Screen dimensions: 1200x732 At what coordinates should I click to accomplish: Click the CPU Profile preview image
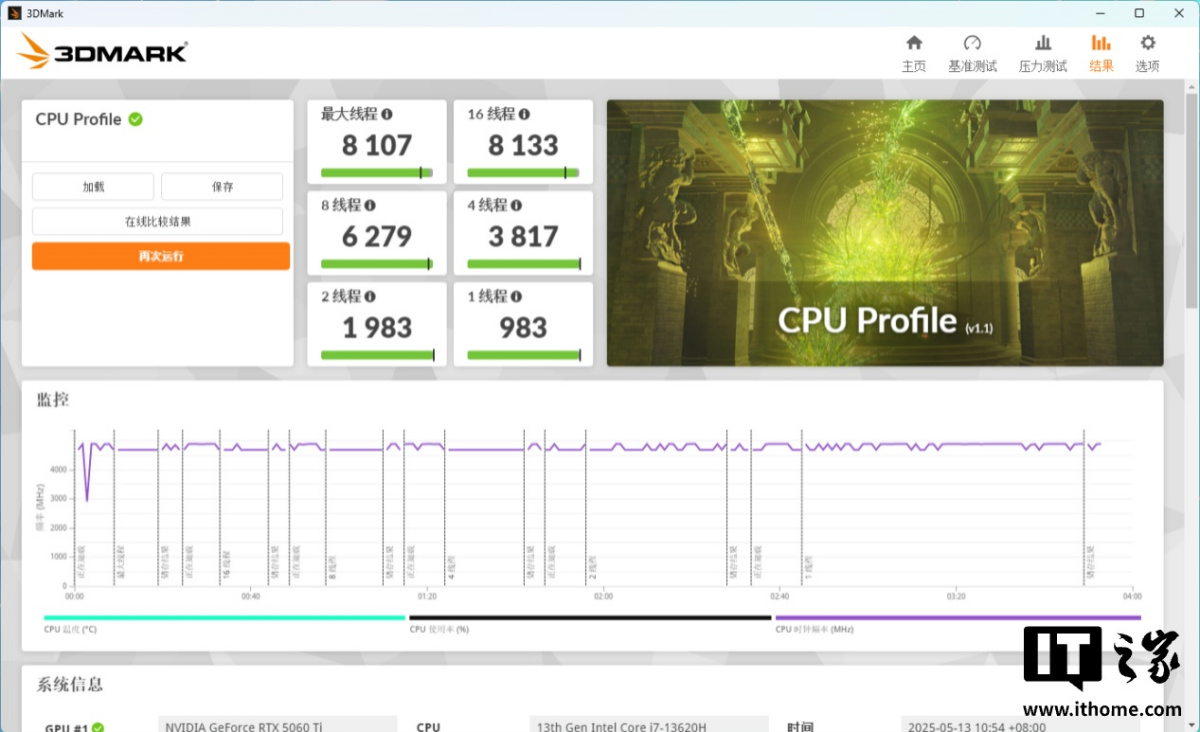pyautogui.click(x=884, y=232)
